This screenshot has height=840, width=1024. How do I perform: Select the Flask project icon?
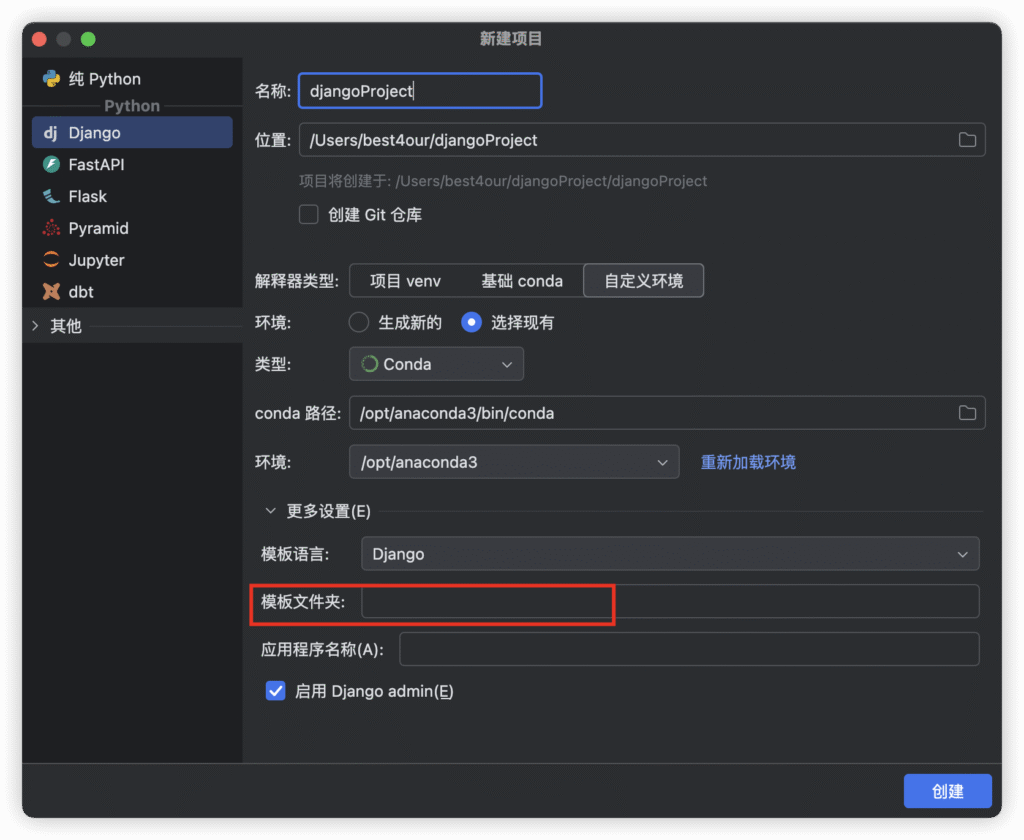pyautogui.click(x=51, y=197)
